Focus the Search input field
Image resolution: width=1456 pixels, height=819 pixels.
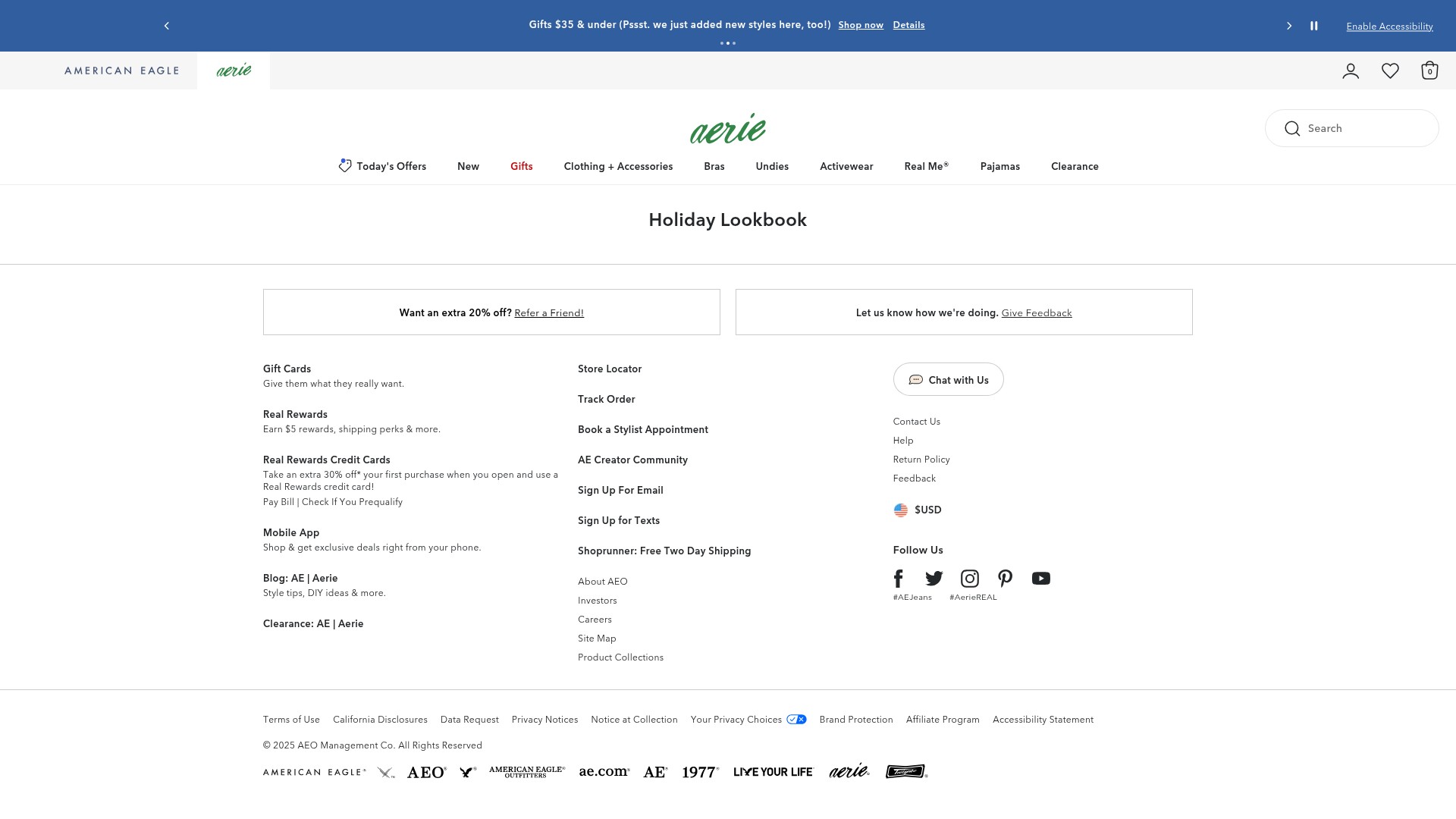tap(1352, 128)
